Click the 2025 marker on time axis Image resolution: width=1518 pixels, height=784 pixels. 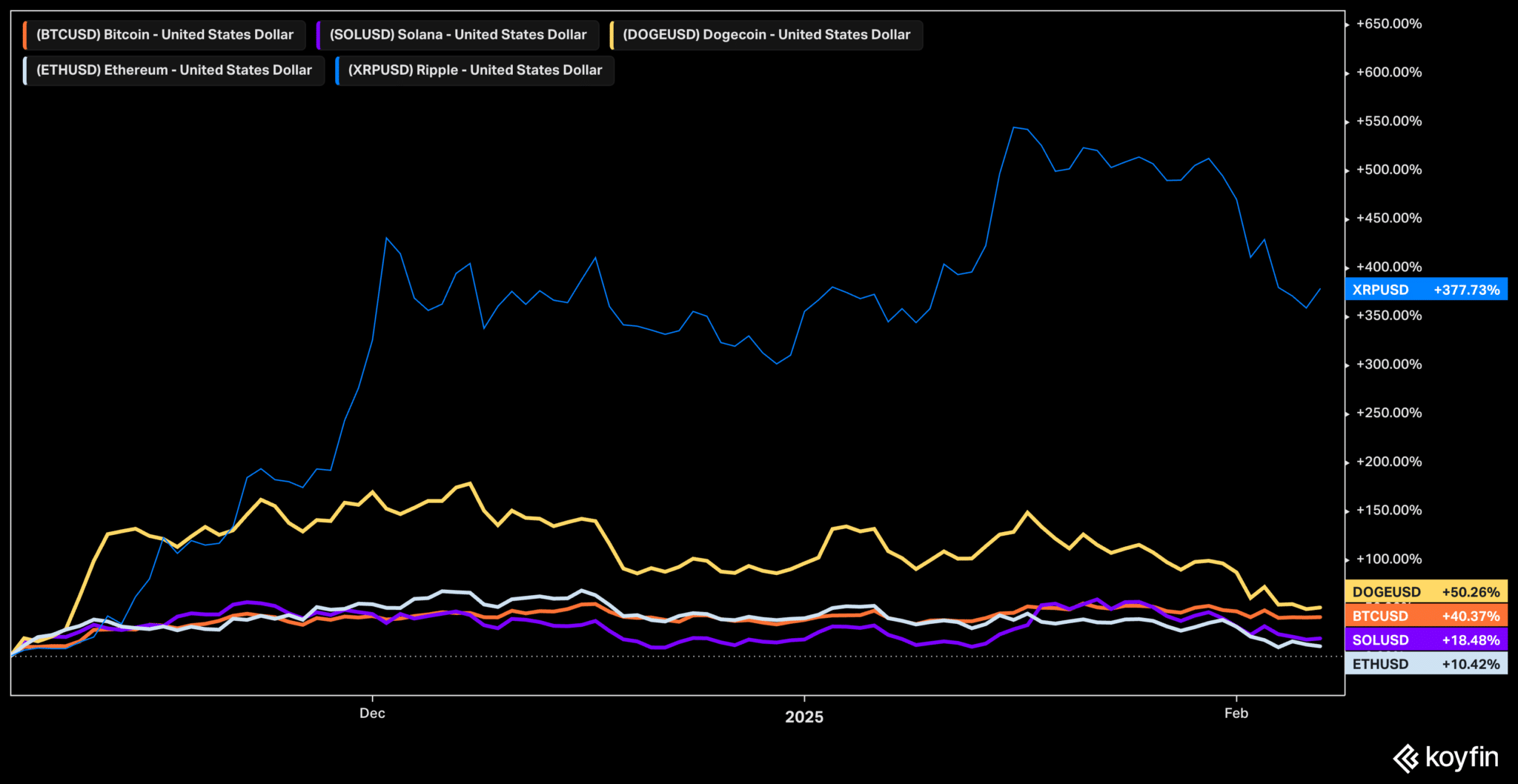(804, 717)
